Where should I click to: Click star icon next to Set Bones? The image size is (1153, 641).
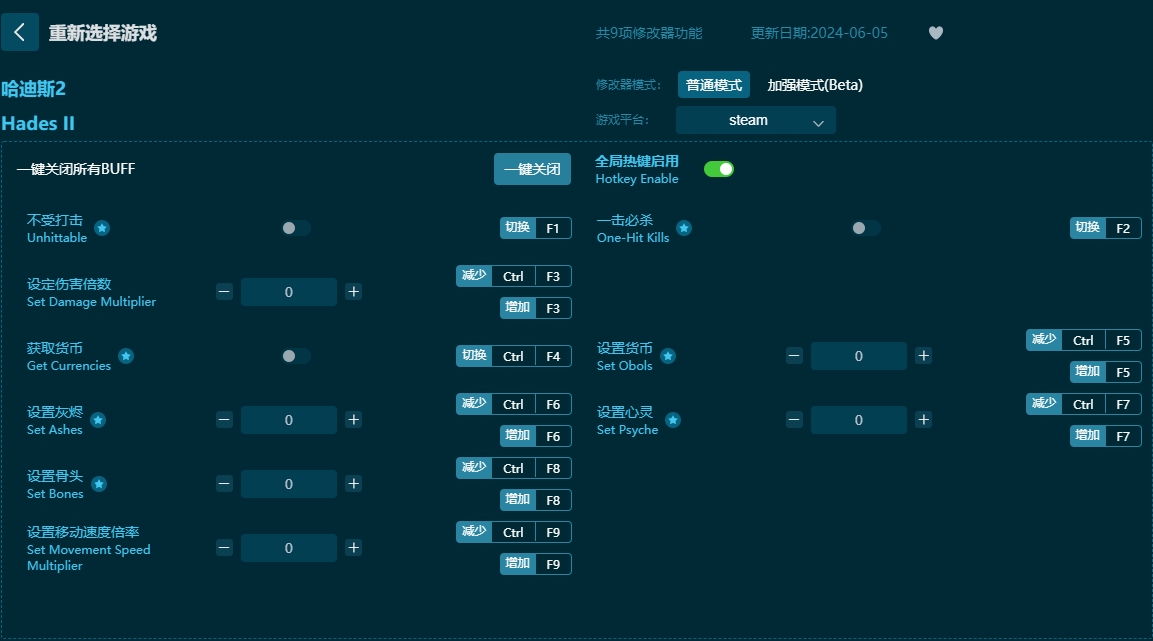tap(99, 484)
